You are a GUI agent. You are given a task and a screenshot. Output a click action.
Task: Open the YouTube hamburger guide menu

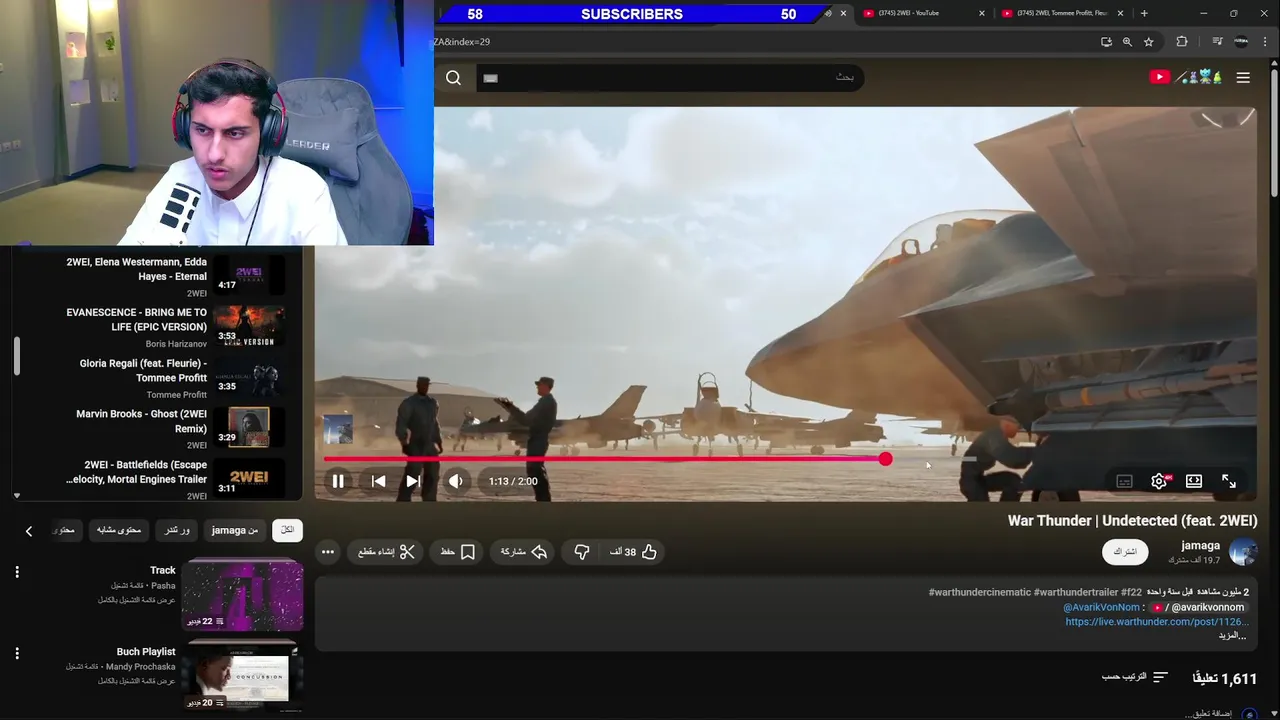tap(1243, 77)
